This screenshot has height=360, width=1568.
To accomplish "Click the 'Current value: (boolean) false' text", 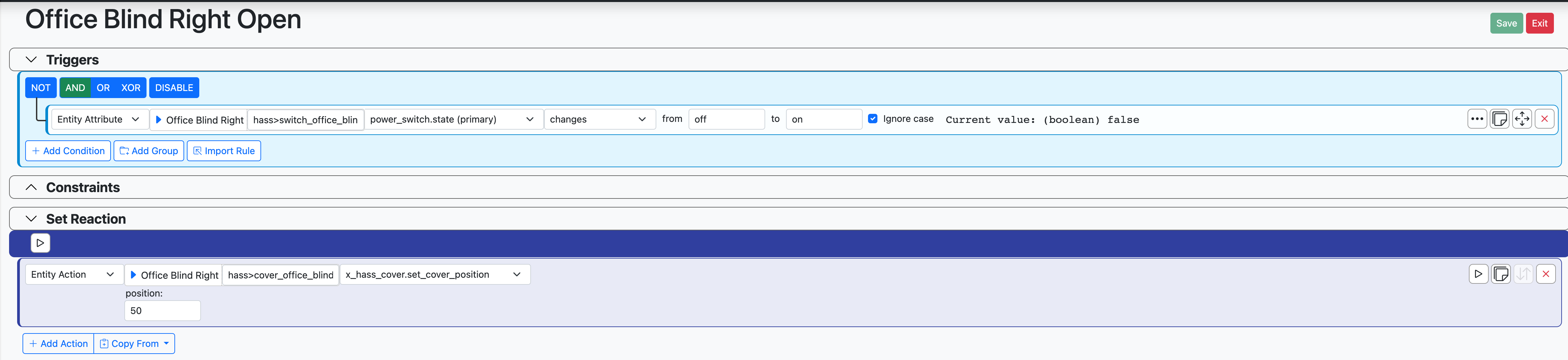I will [x=1042, y=120].
